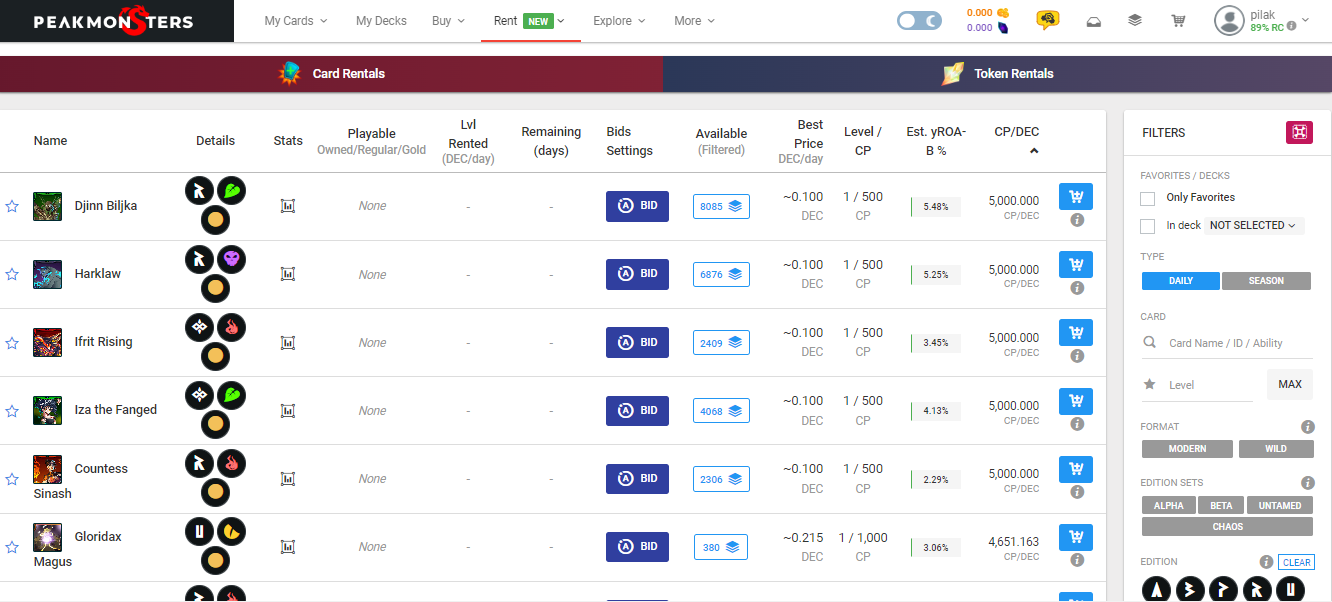Viewport: 1332px width, 602px height.
Task: Open 380 available Gloridax Magus listings
Action: [721, 547]
